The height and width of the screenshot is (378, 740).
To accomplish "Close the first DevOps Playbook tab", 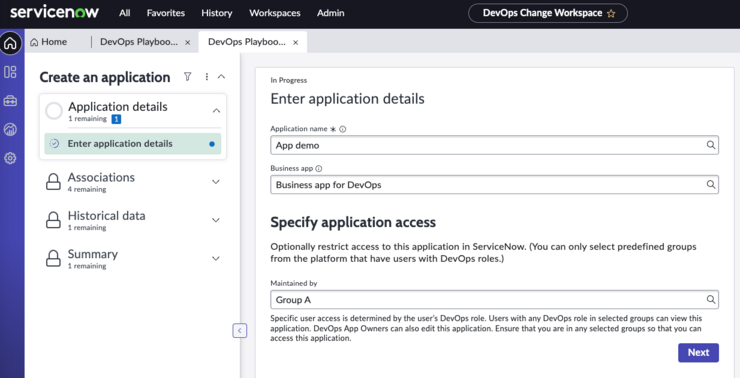I will click(x=187, y=42).
